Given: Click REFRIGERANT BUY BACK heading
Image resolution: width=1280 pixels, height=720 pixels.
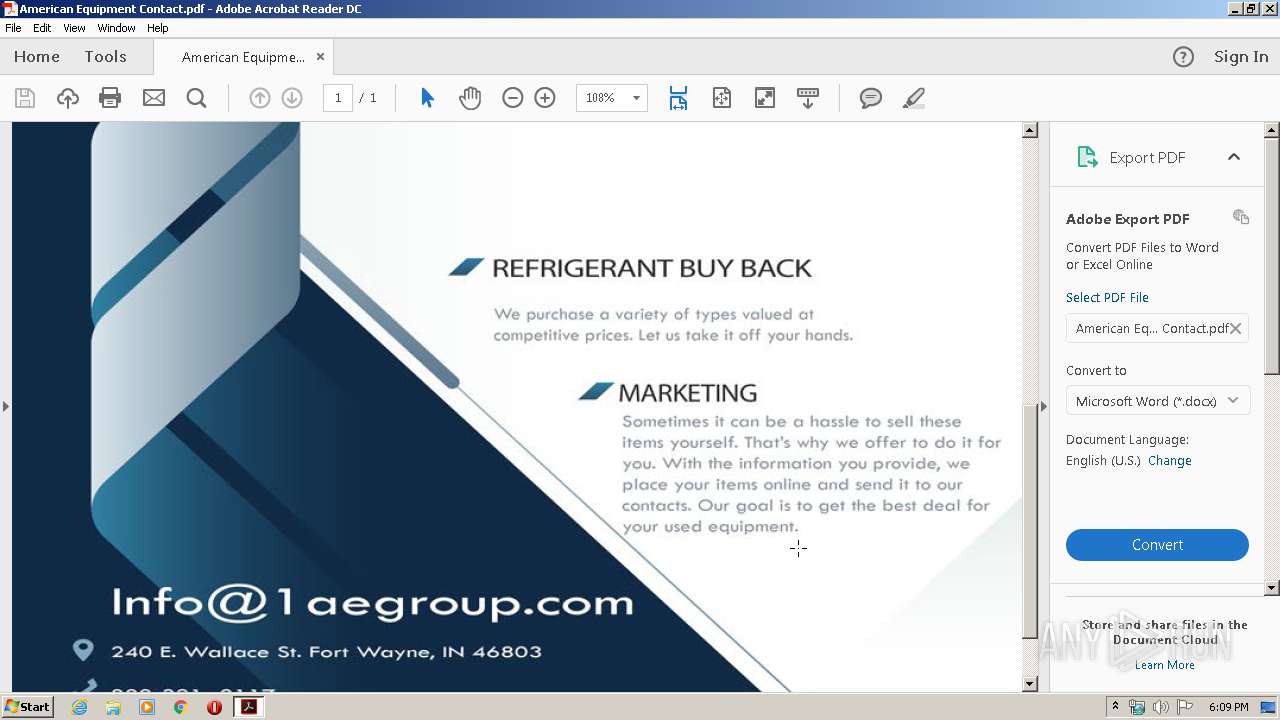Looking at the screenshot, I should coord(652,268).
